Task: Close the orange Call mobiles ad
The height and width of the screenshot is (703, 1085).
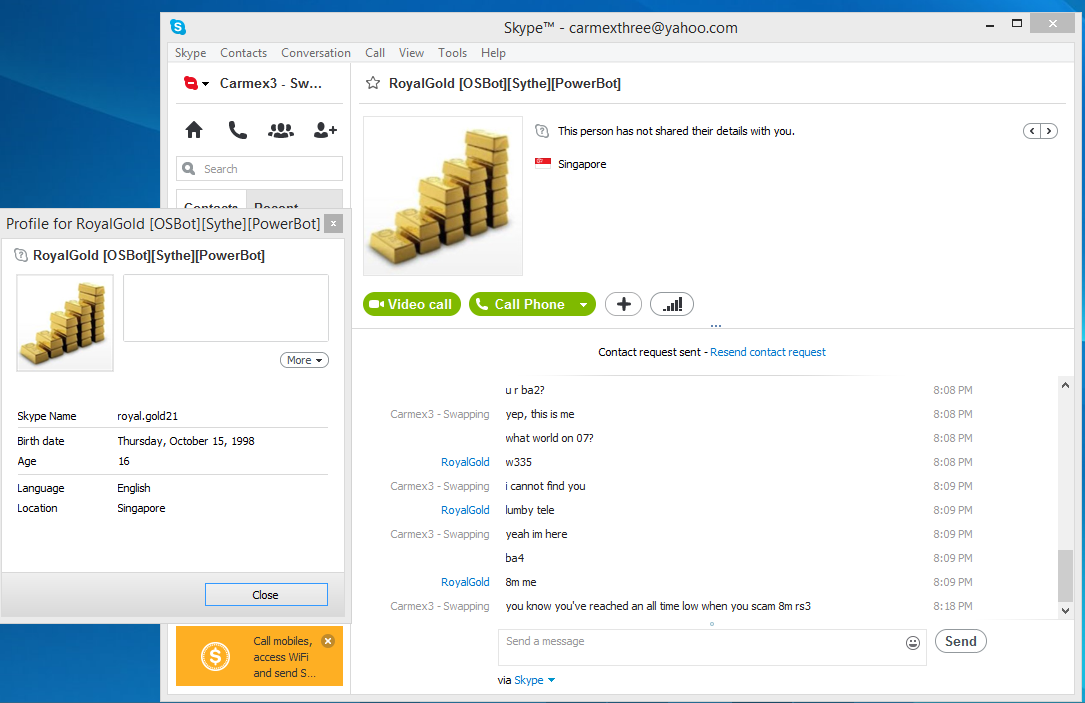Action: pos(328,641)
